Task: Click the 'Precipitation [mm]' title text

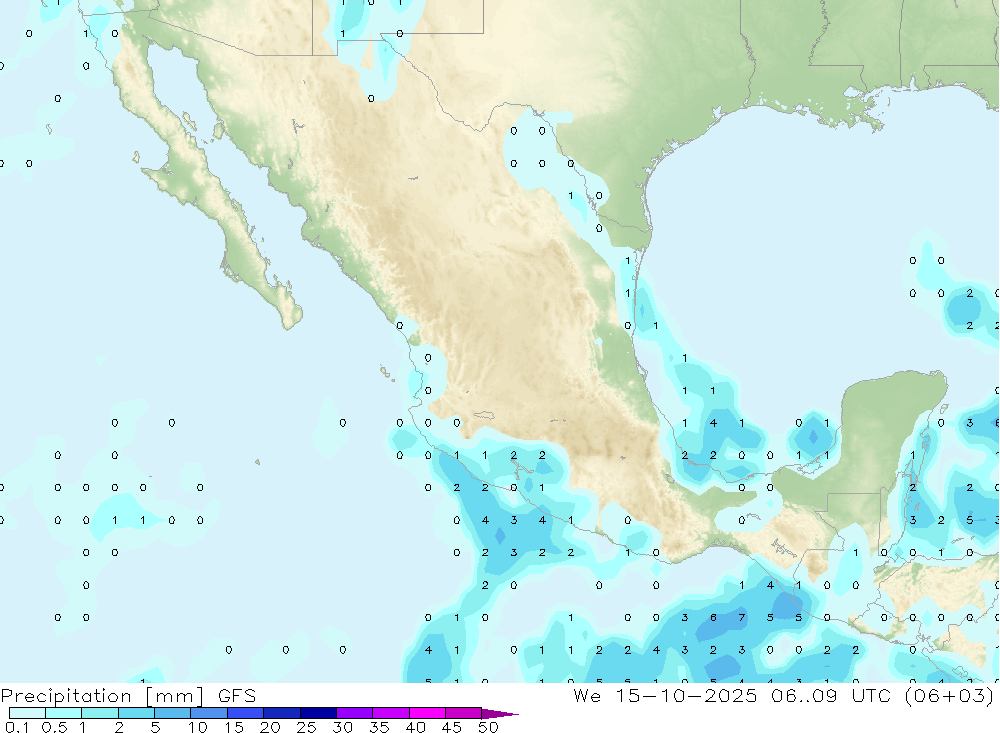Action: pos(102,696)
